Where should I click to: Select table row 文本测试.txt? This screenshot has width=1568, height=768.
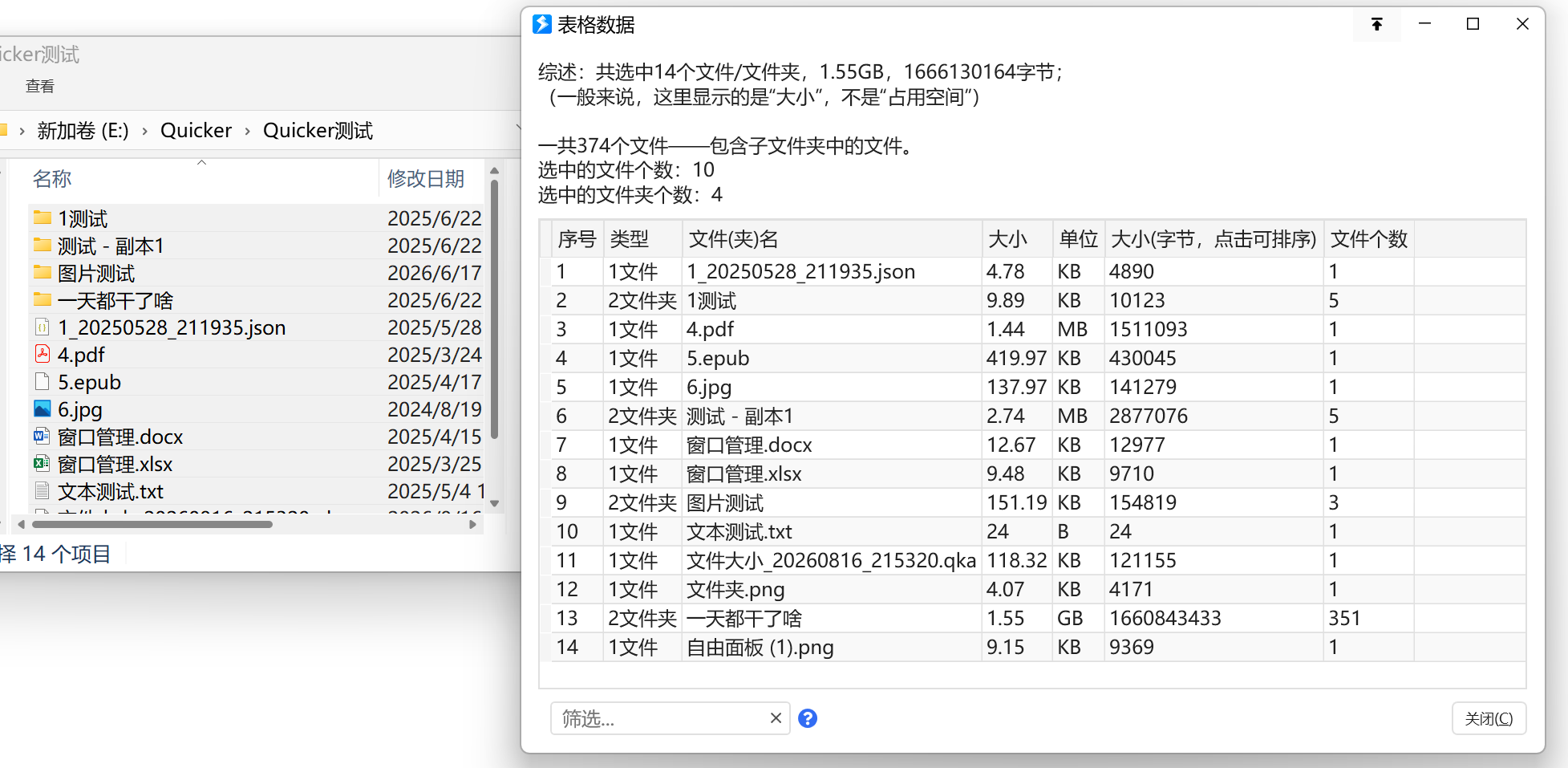1032,532
